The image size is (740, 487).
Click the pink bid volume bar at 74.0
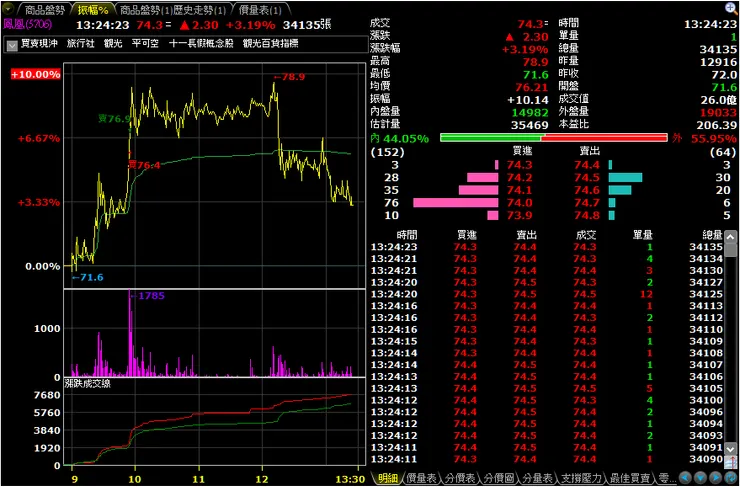click(455, 202)
